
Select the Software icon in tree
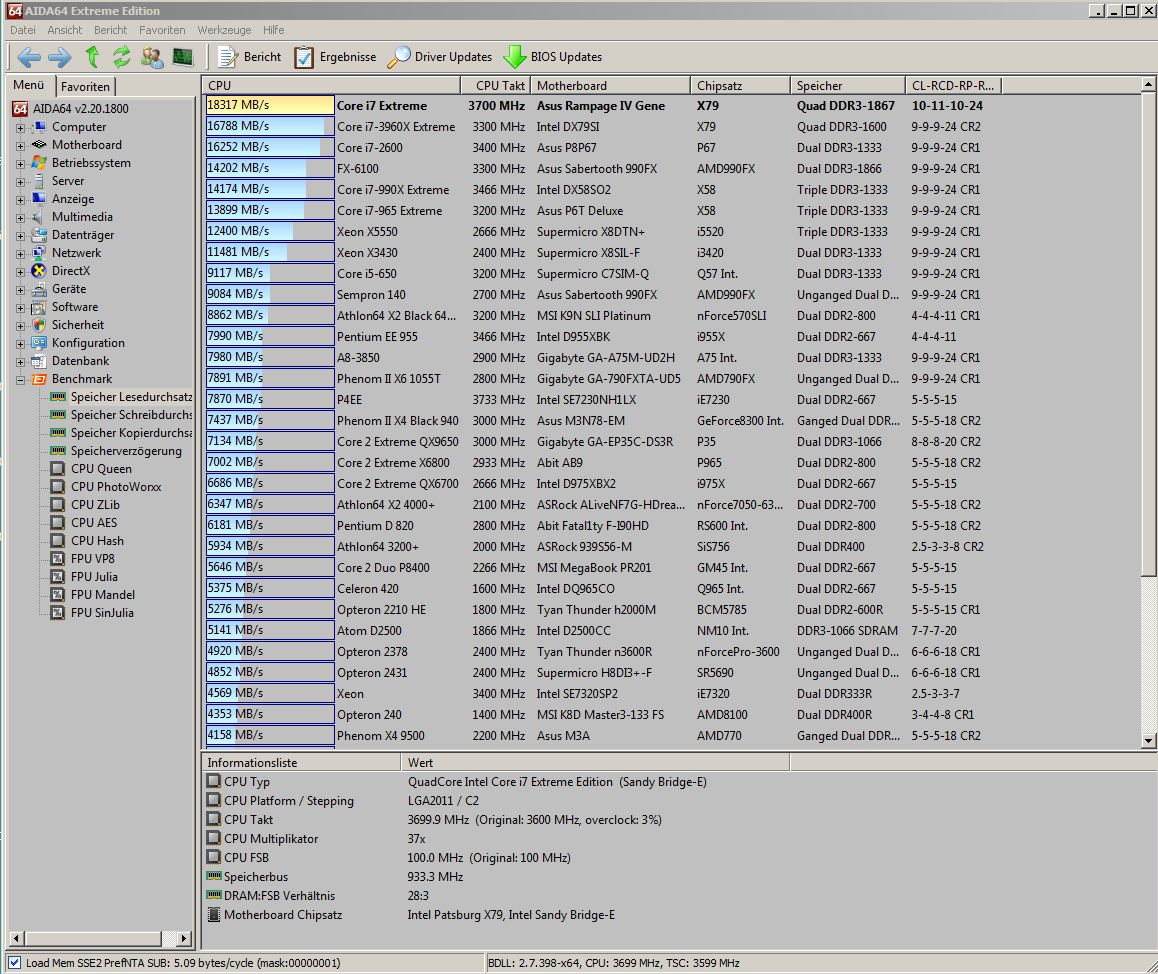click(x=39, y=307)
